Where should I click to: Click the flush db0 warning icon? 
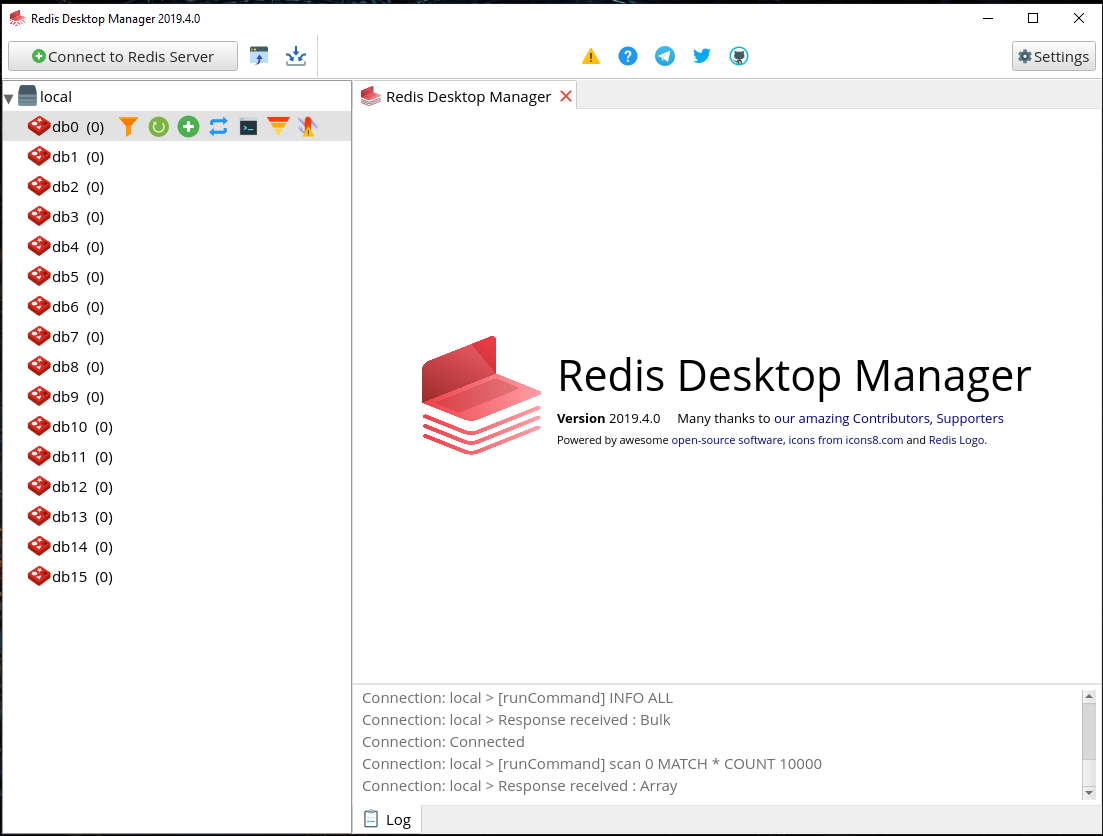[x=308, y=127]
